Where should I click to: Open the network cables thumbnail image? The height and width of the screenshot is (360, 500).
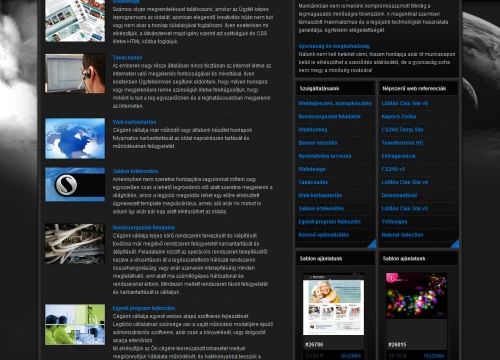tap(75, 244)
